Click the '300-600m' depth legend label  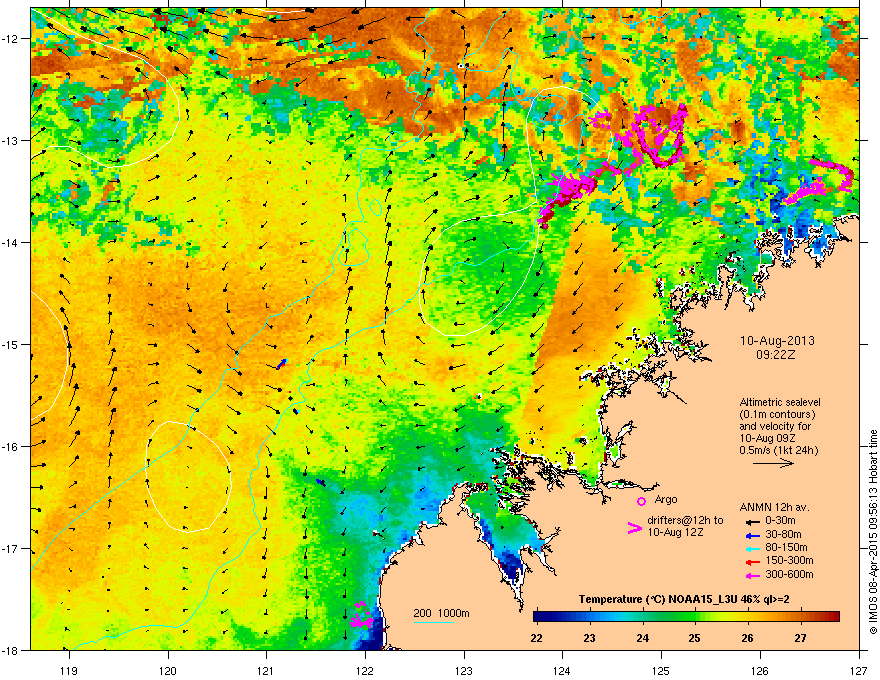[789, 575]
